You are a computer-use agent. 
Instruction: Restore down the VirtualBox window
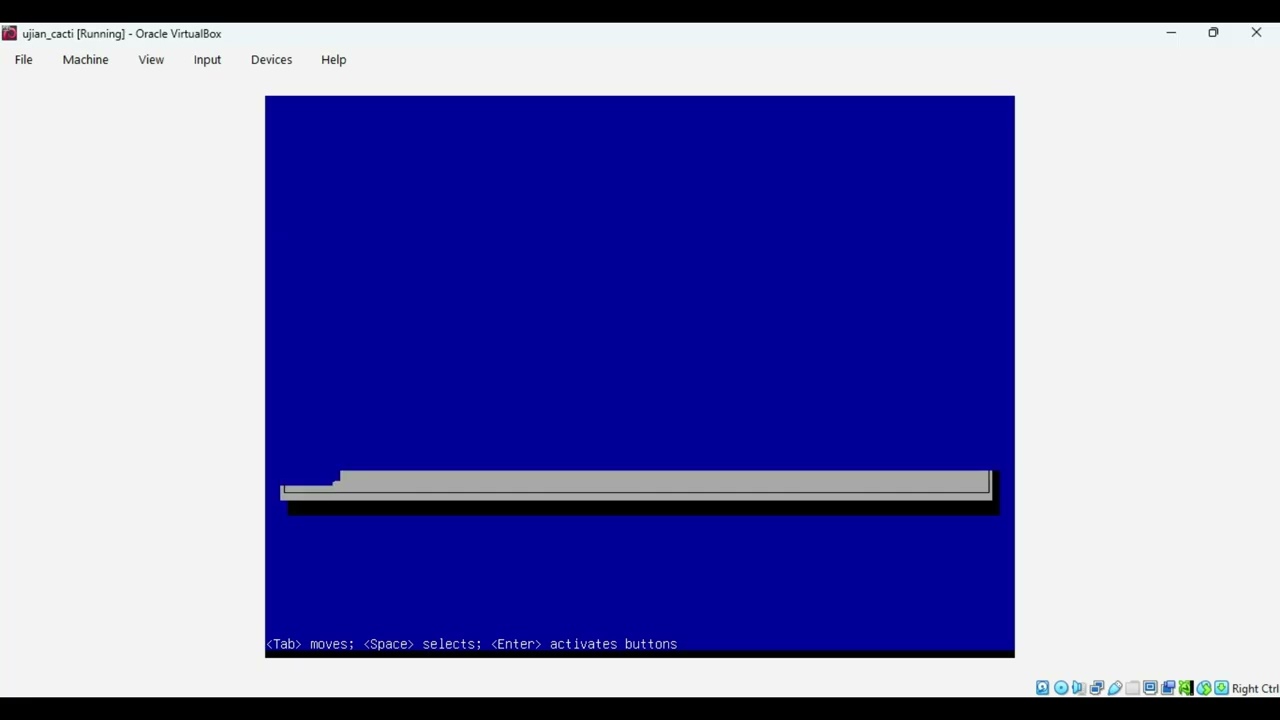[x=1213, y=33]
